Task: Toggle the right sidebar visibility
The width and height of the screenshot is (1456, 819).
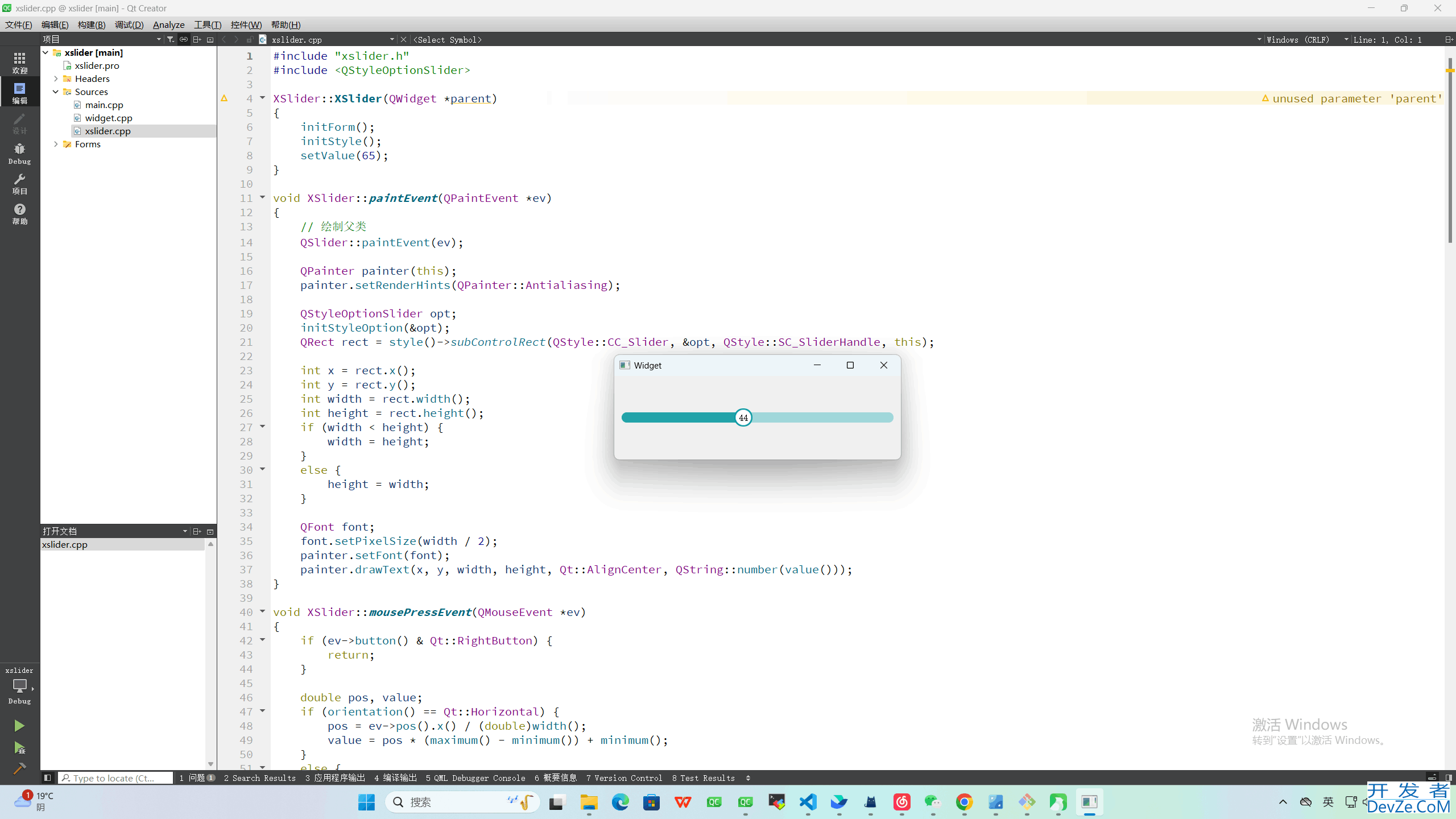Action: 1449,777
